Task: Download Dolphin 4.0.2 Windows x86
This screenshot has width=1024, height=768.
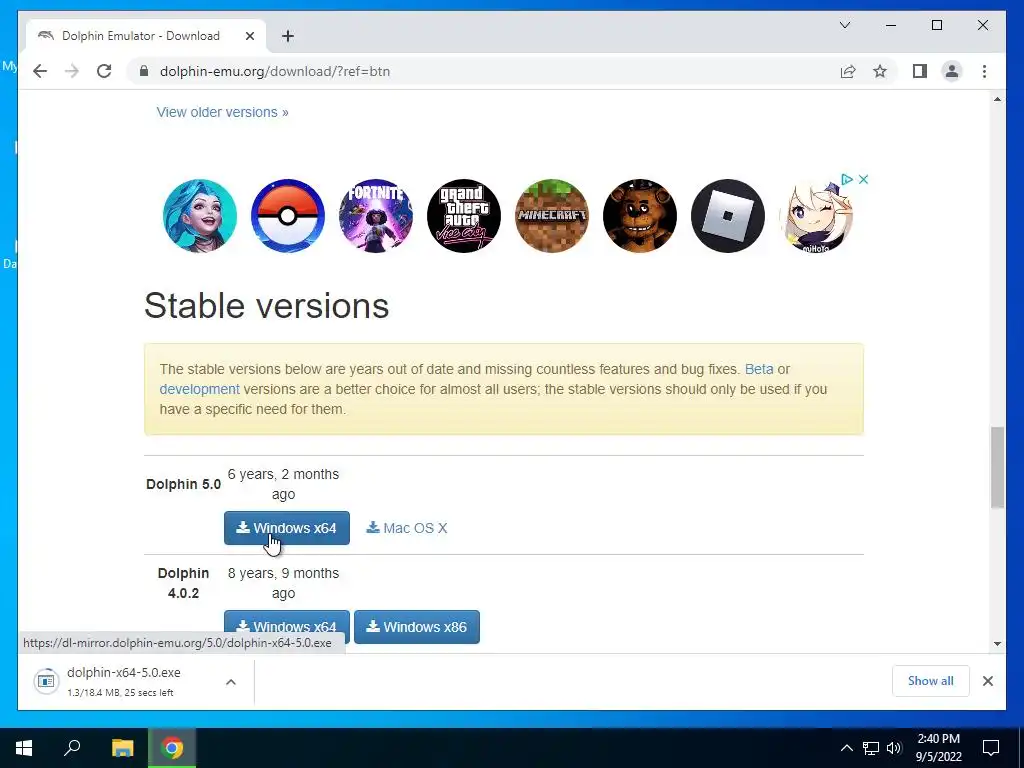Action: 417,626
